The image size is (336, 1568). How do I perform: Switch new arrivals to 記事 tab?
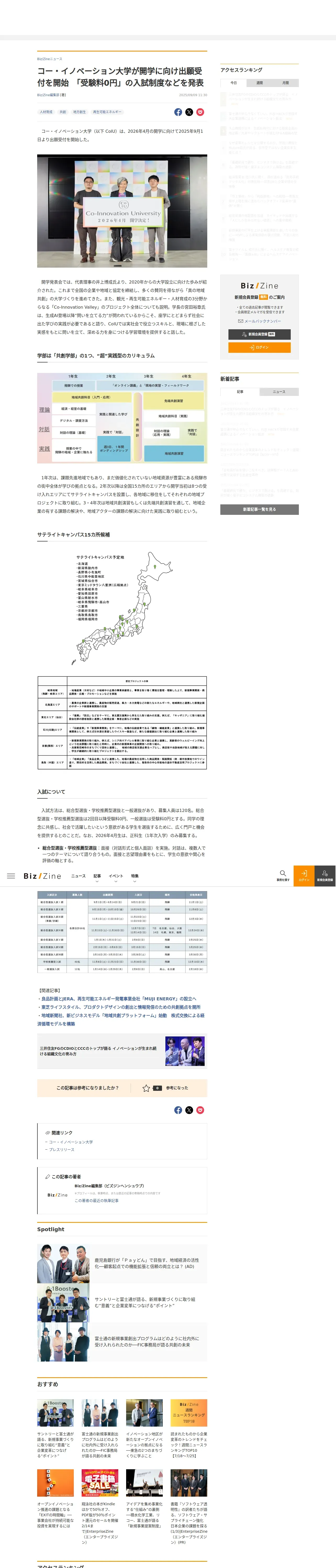click(x=240, y=391)
